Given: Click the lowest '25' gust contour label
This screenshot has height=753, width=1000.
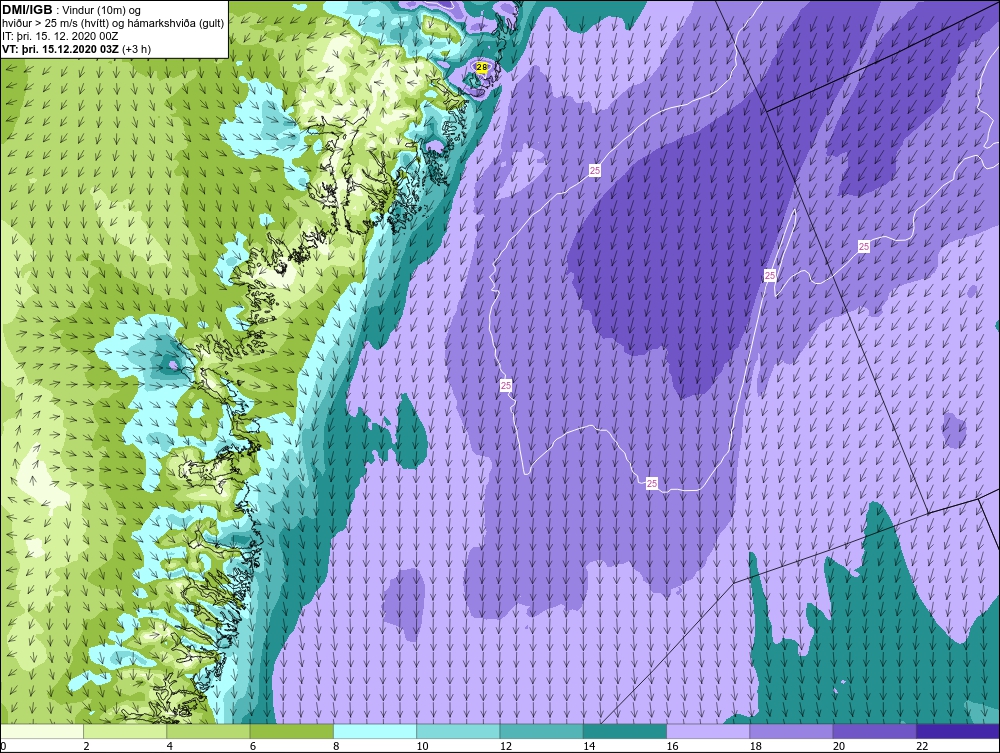Looking at the screenshot, I should (652, 483).
